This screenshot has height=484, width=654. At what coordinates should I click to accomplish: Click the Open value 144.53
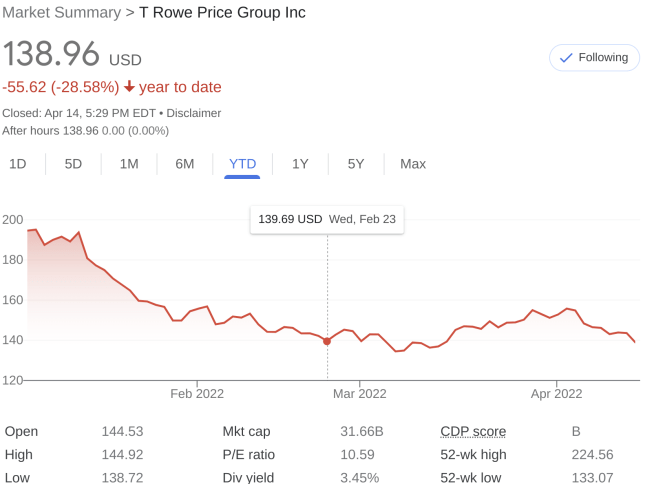(x=122, y=431)
